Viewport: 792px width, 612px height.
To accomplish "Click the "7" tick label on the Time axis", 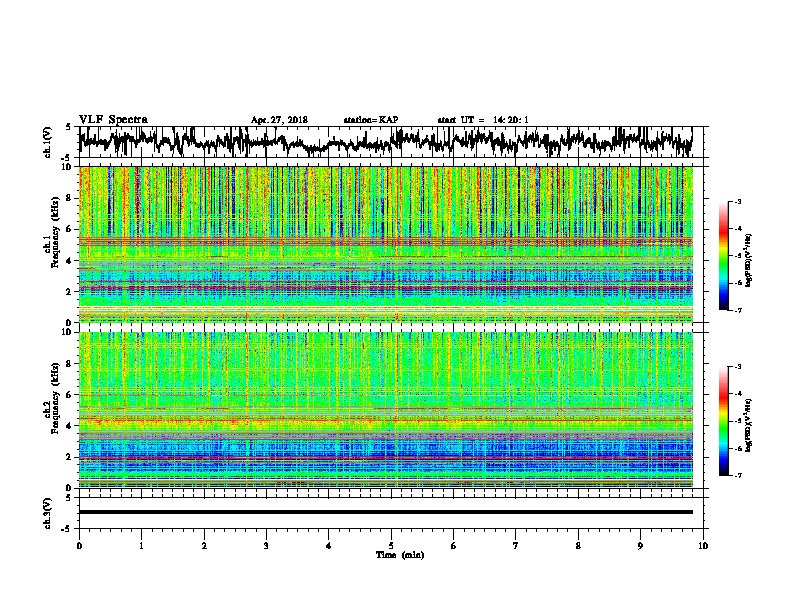I will 516,546.
